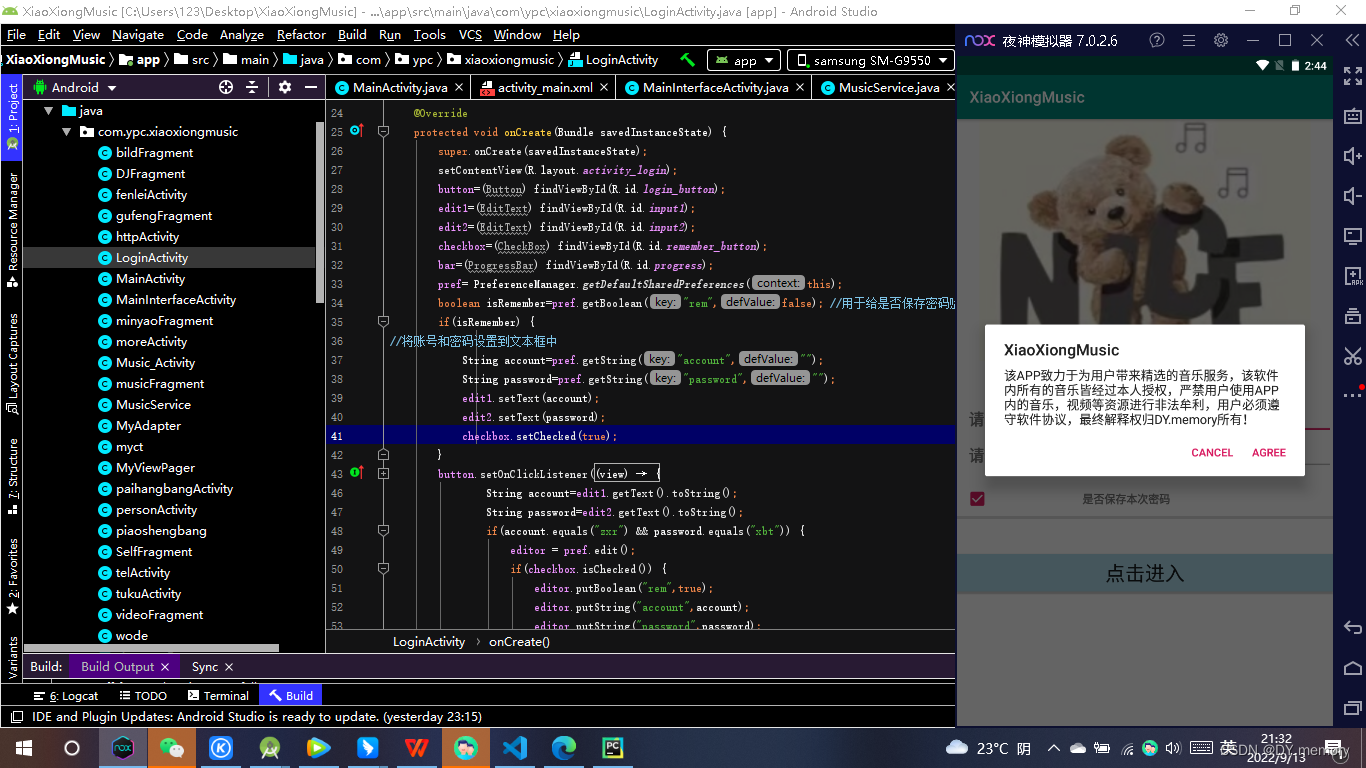This screenshot has width=1366, height=768.
Task: Toggle Nox fullscreen arrows icon
Action: click(x=1352, y=76)
